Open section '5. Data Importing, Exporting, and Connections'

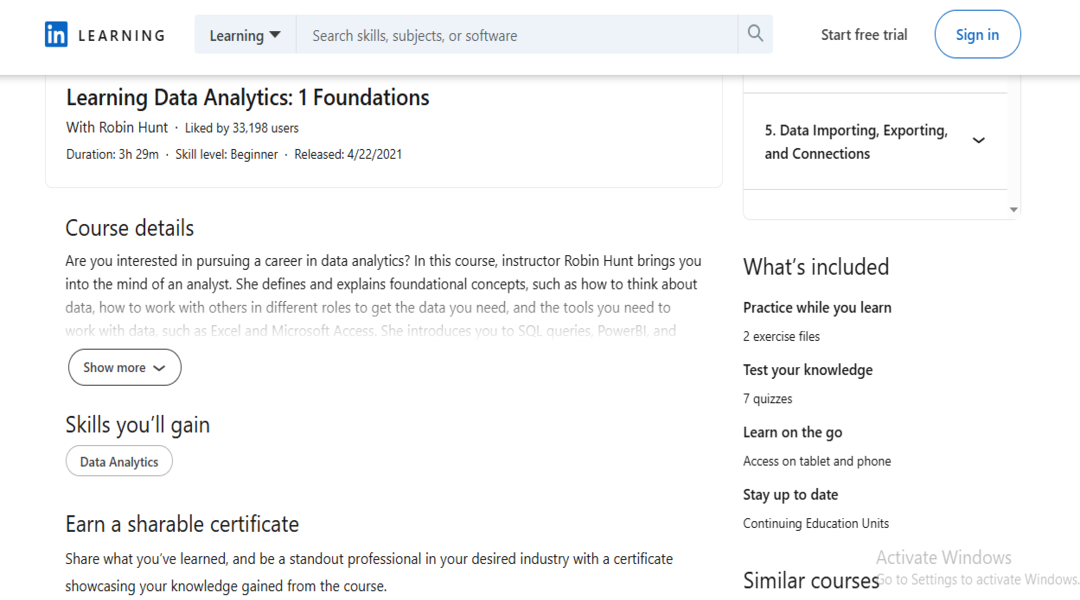coord(875,141)
